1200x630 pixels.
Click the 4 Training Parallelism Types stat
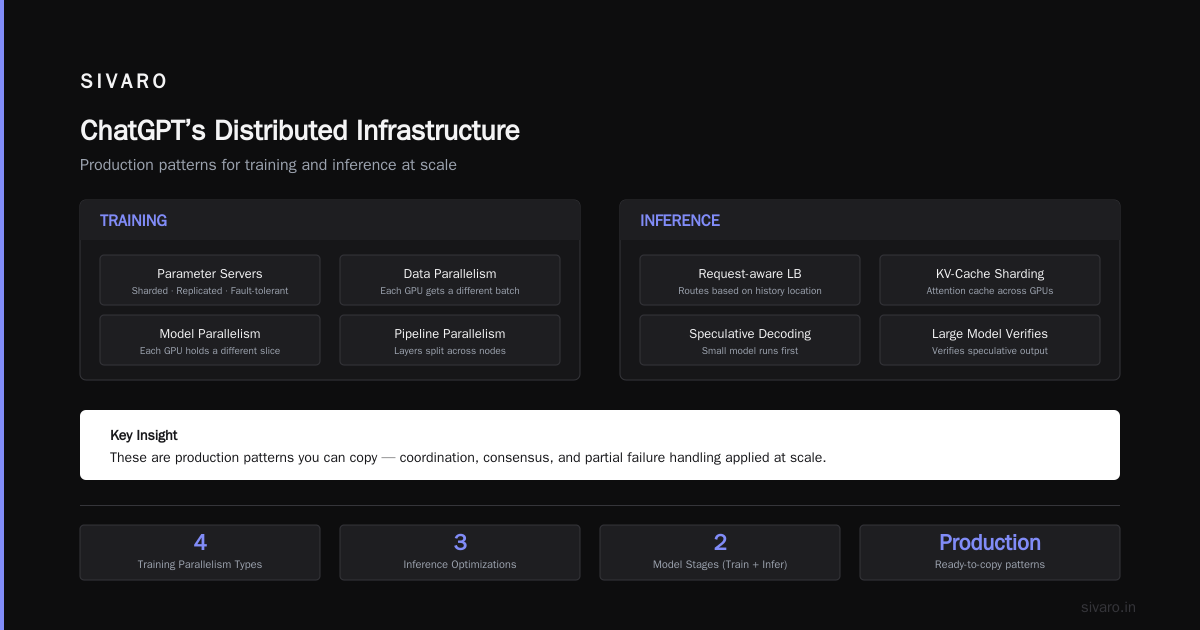point(200,553)
